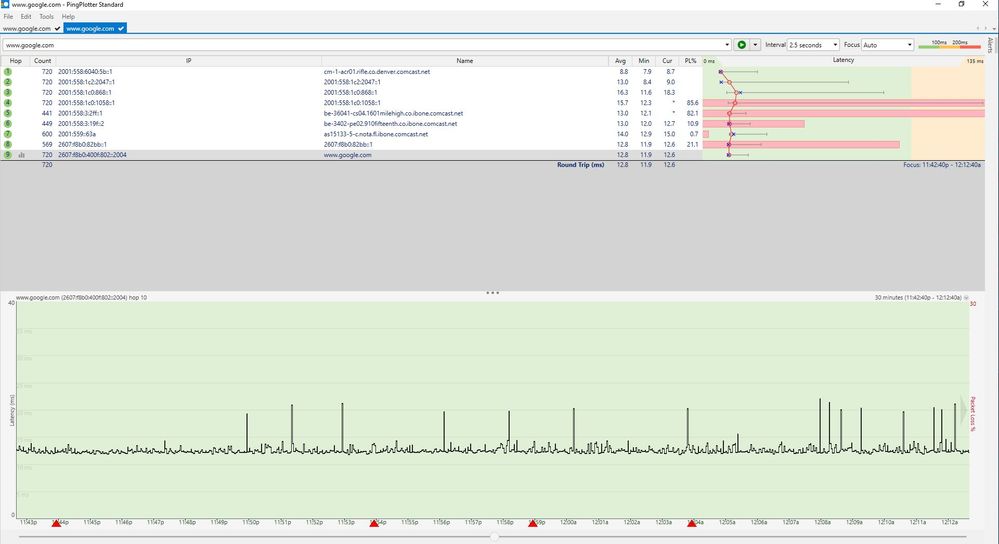Viewport: 999px width, 544px height.
Task: Sort by the Avg column header
Action: coord(621,61)
